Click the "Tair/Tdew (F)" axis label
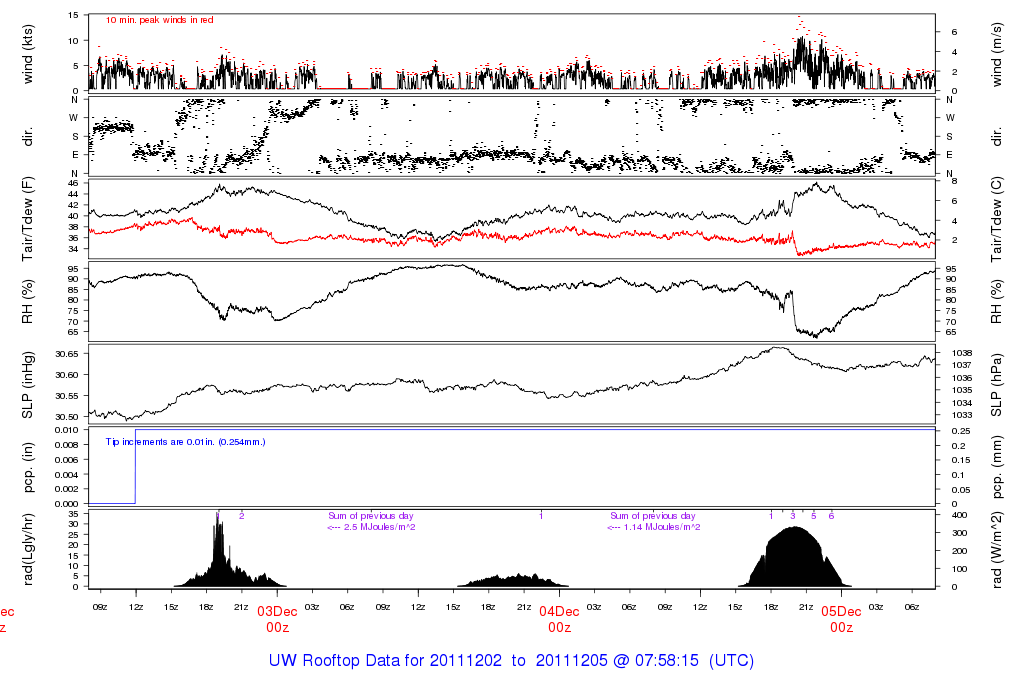This screenshot has width=1024, height=700. 27,219
